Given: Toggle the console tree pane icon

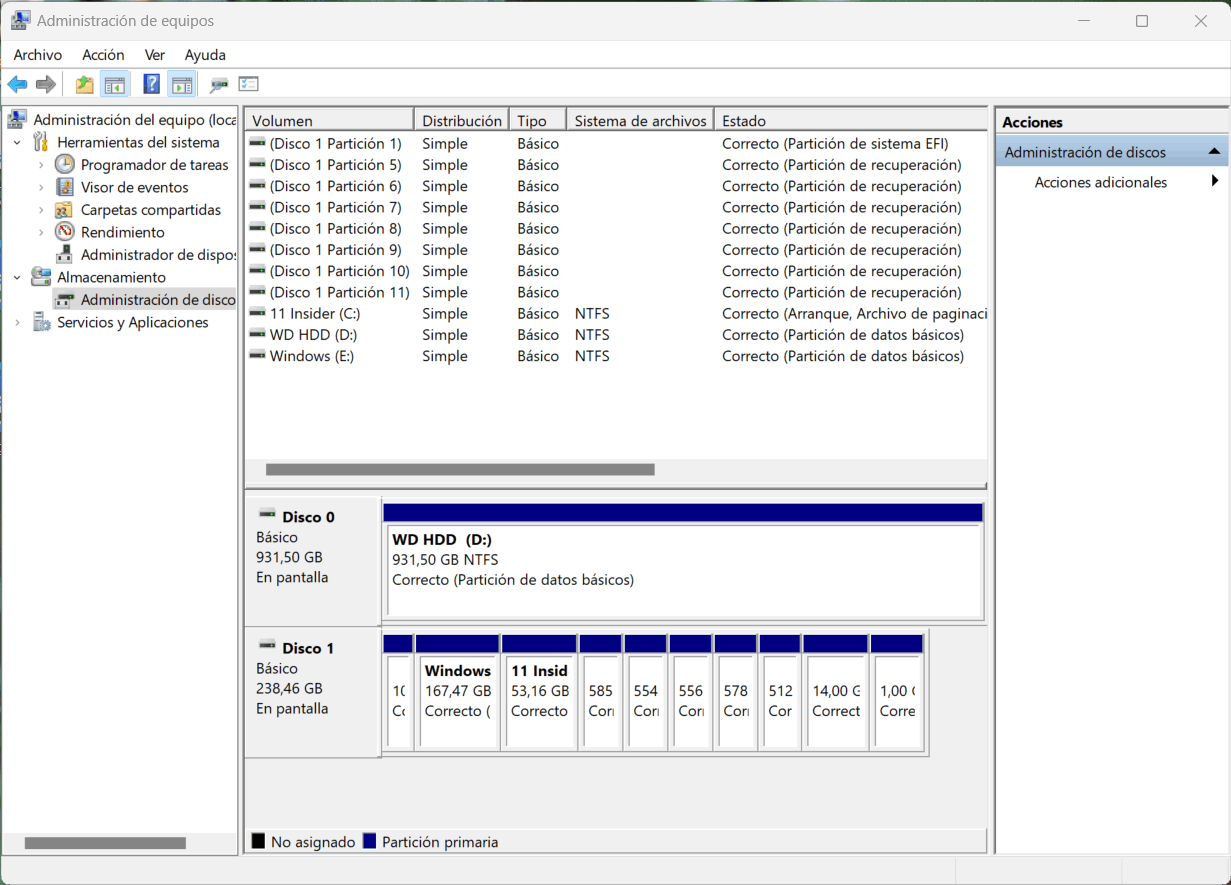Looking at the screenshot, I should (115, 84).
